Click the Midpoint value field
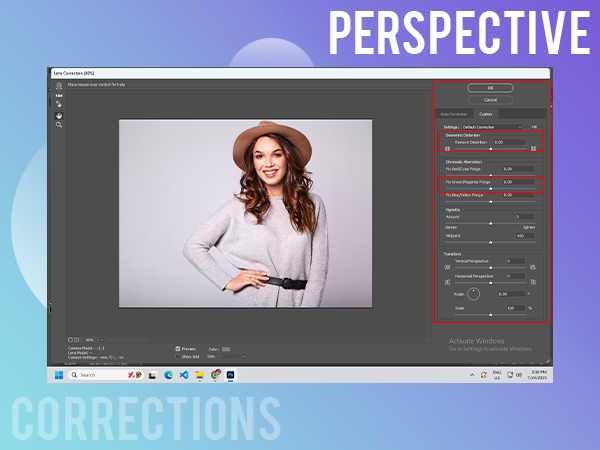The image size is (600, 450). coord(525,236)
